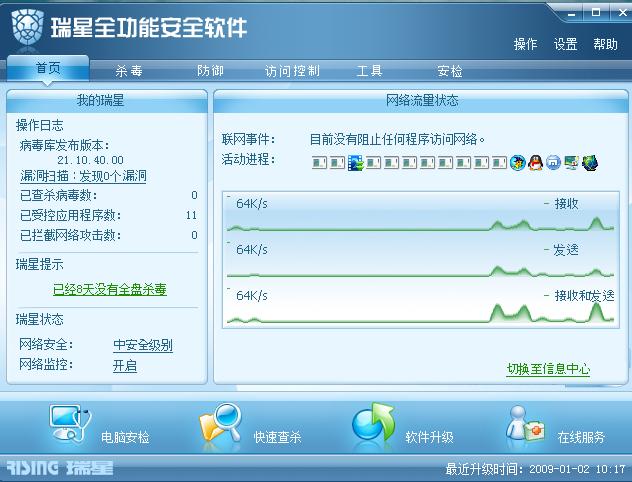Click the last upgrade time 2009-01-02 10:17
Screen dimensions: 632x482
point(577,469)
